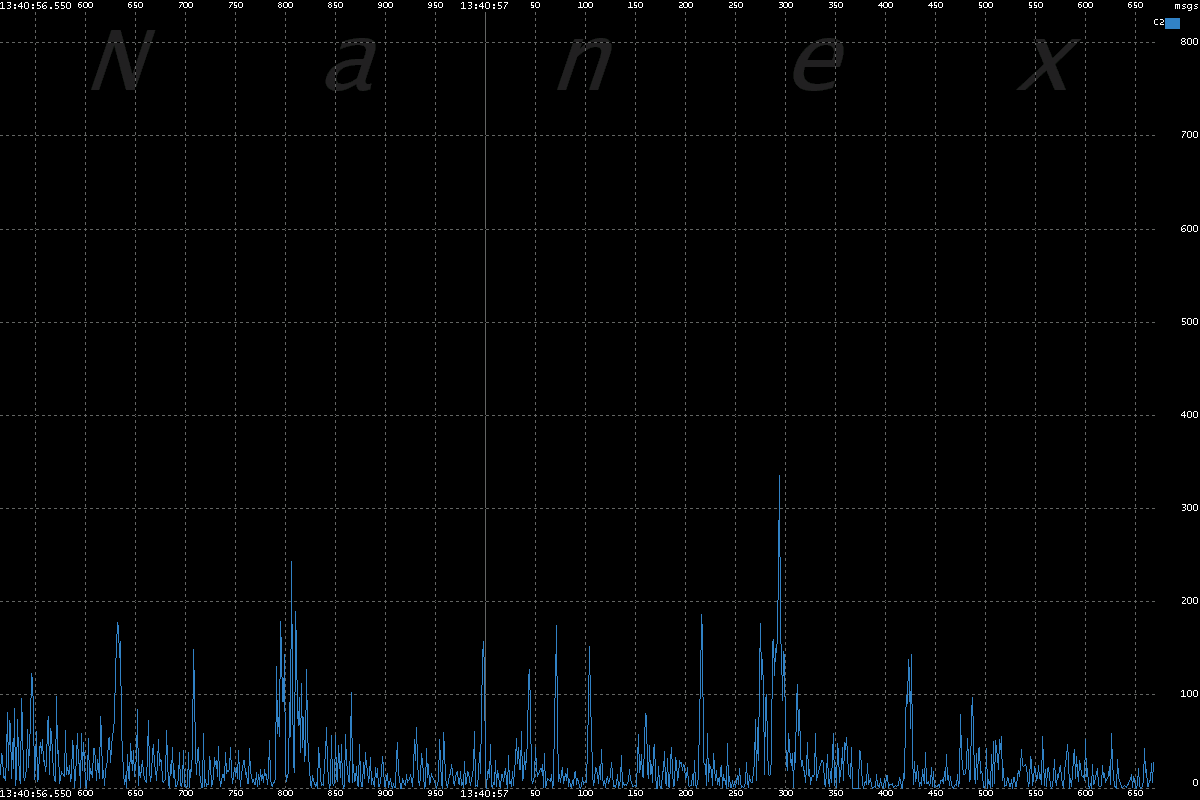Click the "900" tick on the top time axis
The width and height of the screenshot is (1200, 800).
click(385, 6)
